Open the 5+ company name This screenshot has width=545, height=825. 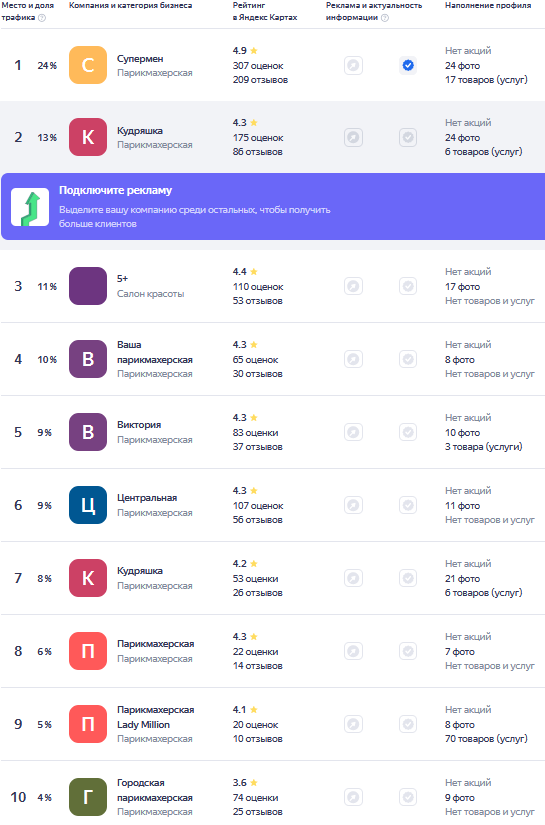click(x=123, y=279)
